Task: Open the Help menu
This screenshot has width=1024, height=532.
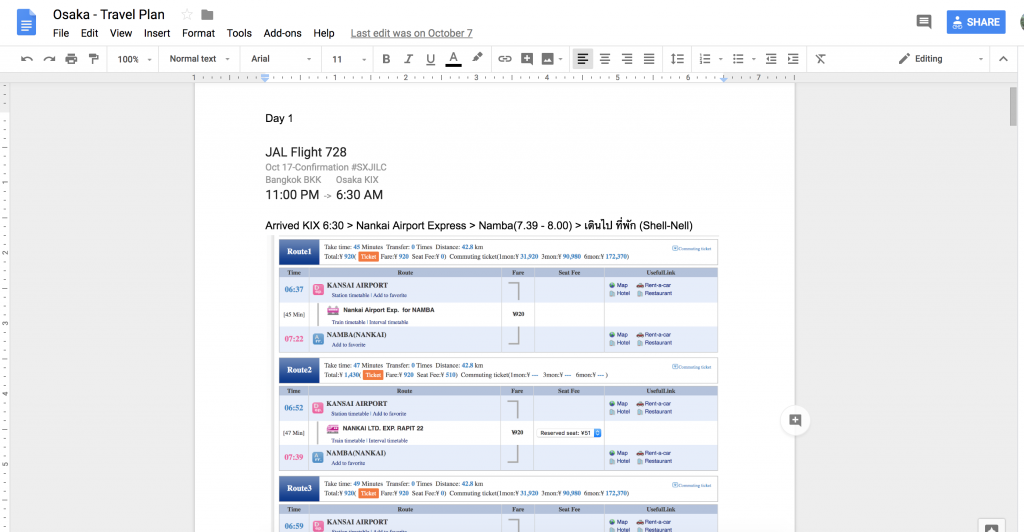Action: (x=323, y=33)
